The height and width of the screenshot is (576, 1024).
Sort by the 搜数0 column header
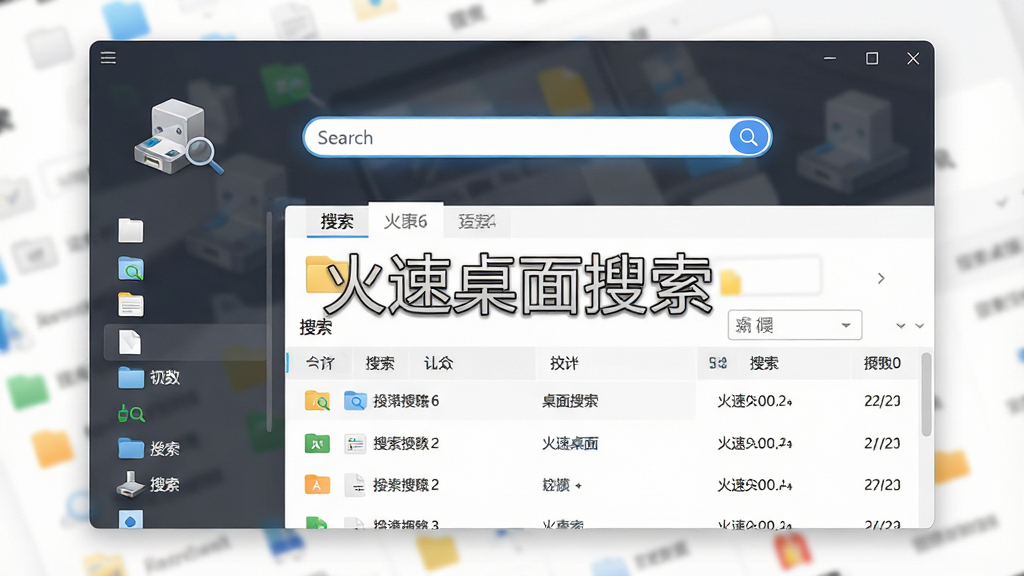click(x=882, y=363)
